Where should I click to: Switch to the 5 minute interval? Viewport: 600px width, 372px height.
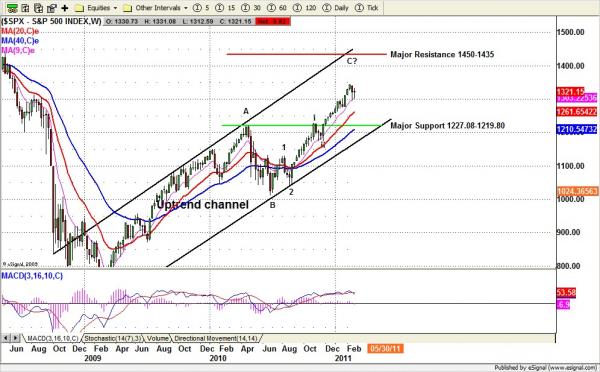(201, 8)
